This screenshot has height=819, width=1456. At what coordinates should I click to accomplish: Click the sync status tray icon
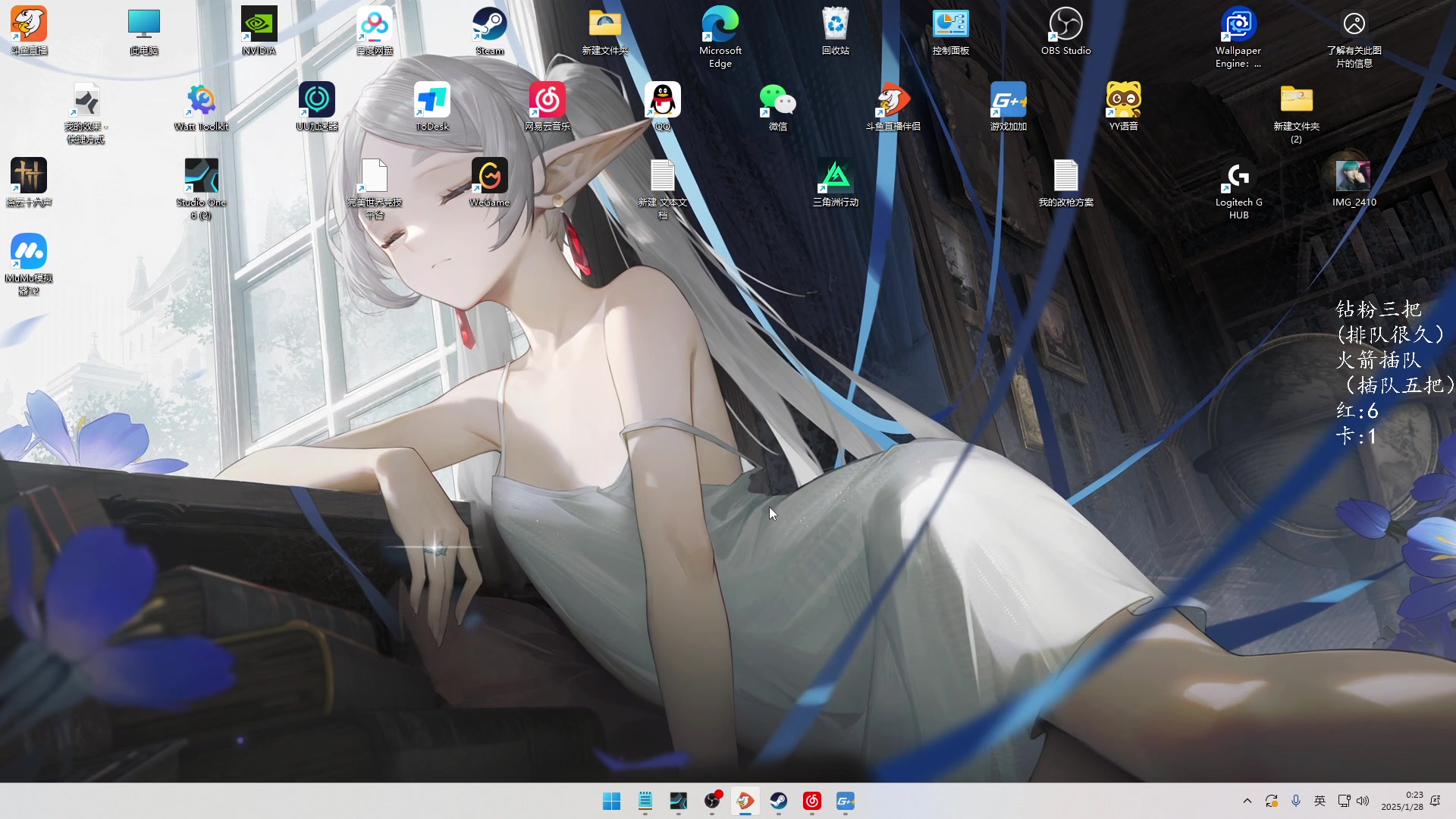(1272, 801)
